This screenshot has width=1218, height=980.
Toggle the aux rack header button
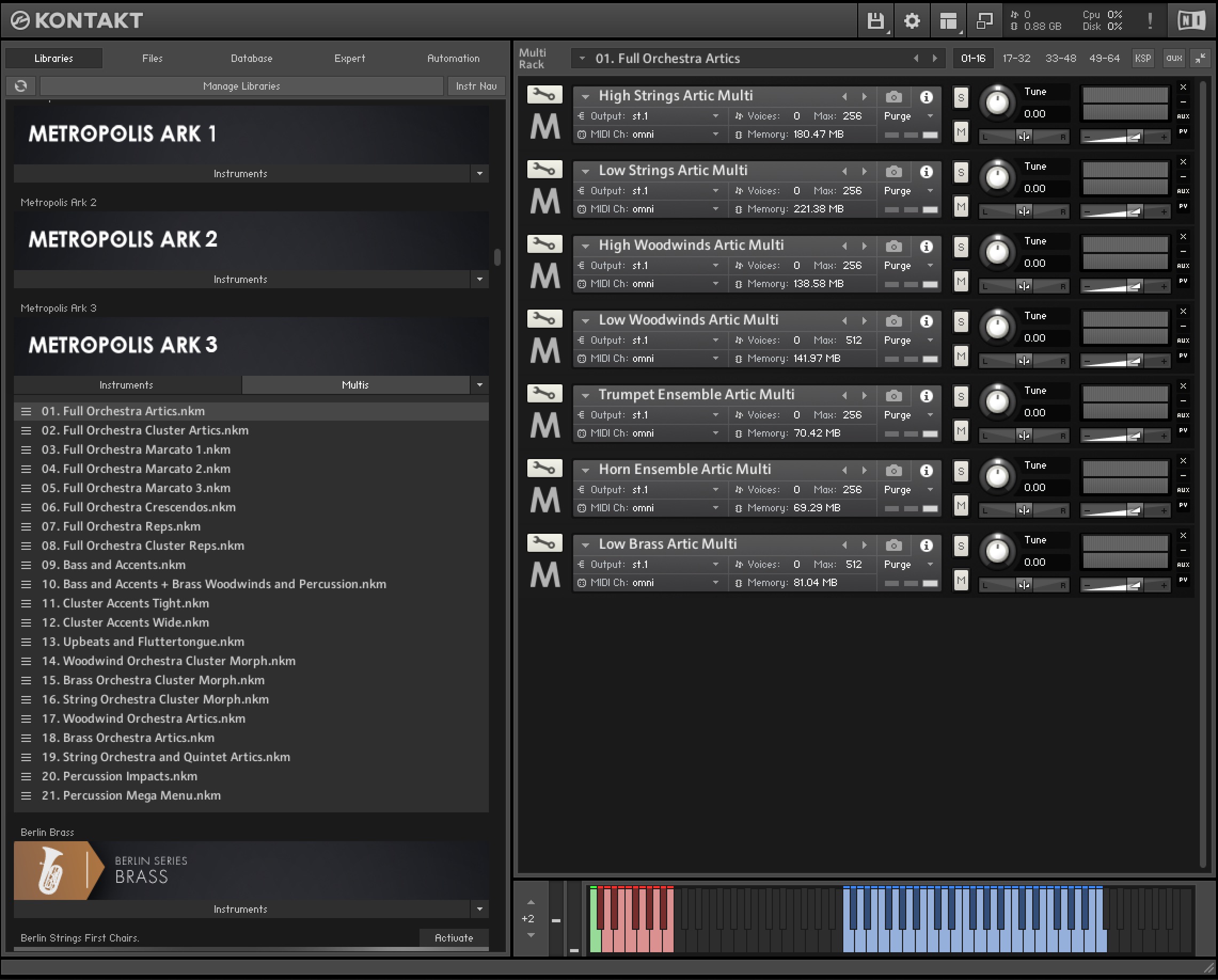point(1174,58)
